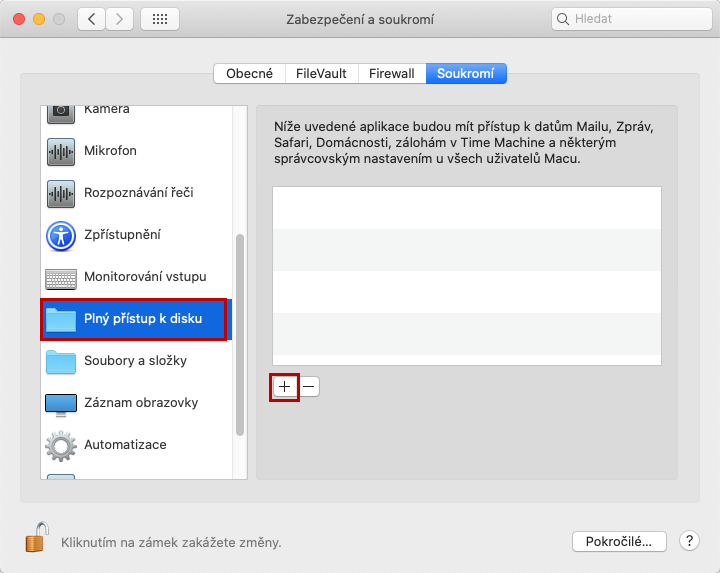Viewport: 720px width, 573px height.
Task: Show all preferences grid button
Action: (160, 19)
